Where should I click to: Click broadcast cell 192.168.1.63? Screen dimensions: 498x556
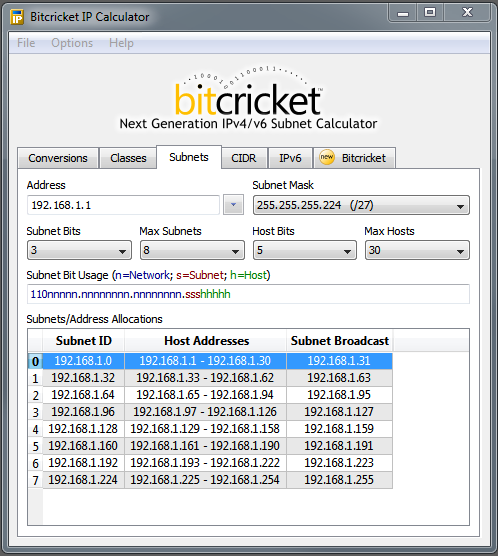339,378
